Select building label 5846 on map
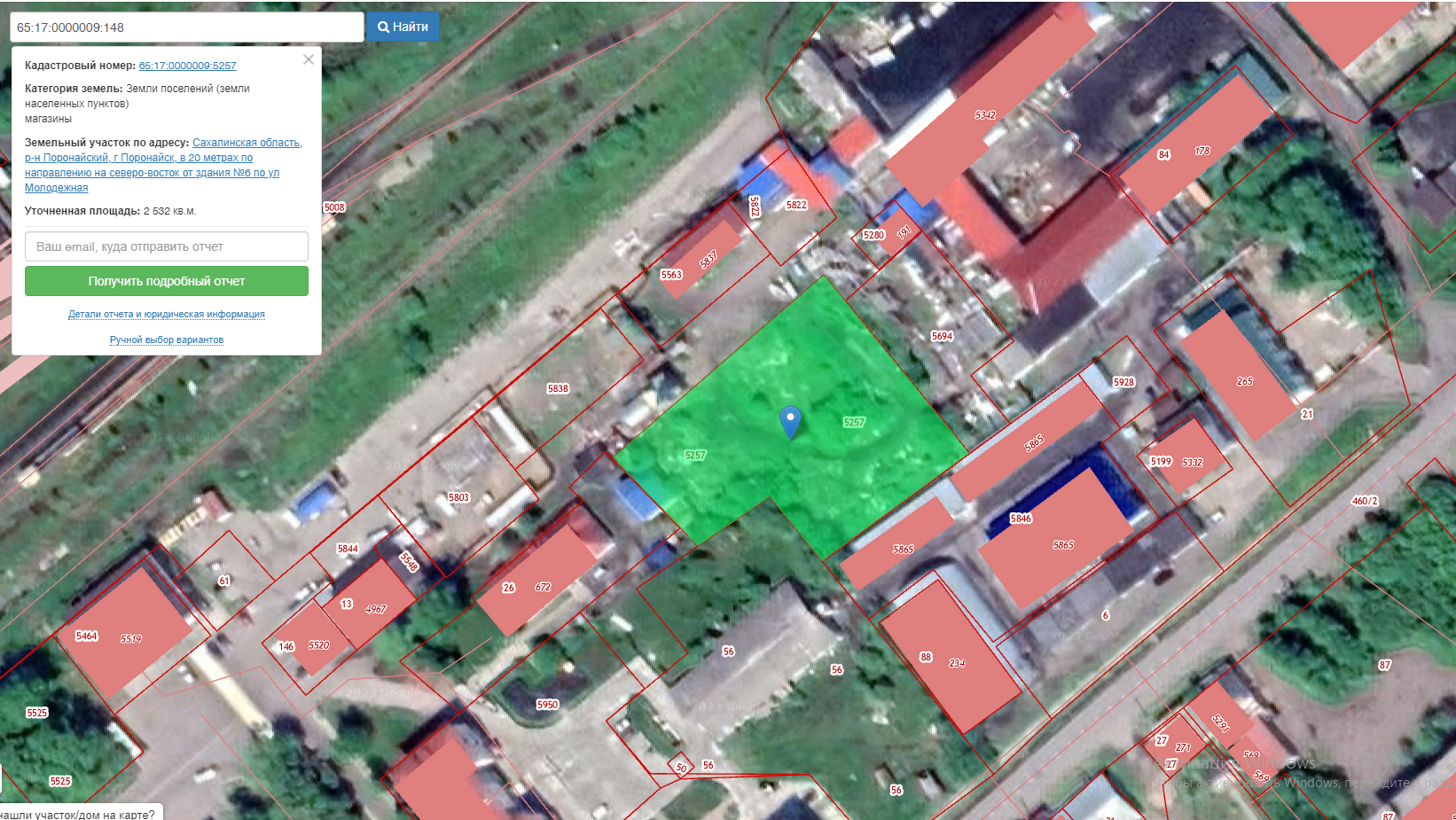 tap(1021, 519)
